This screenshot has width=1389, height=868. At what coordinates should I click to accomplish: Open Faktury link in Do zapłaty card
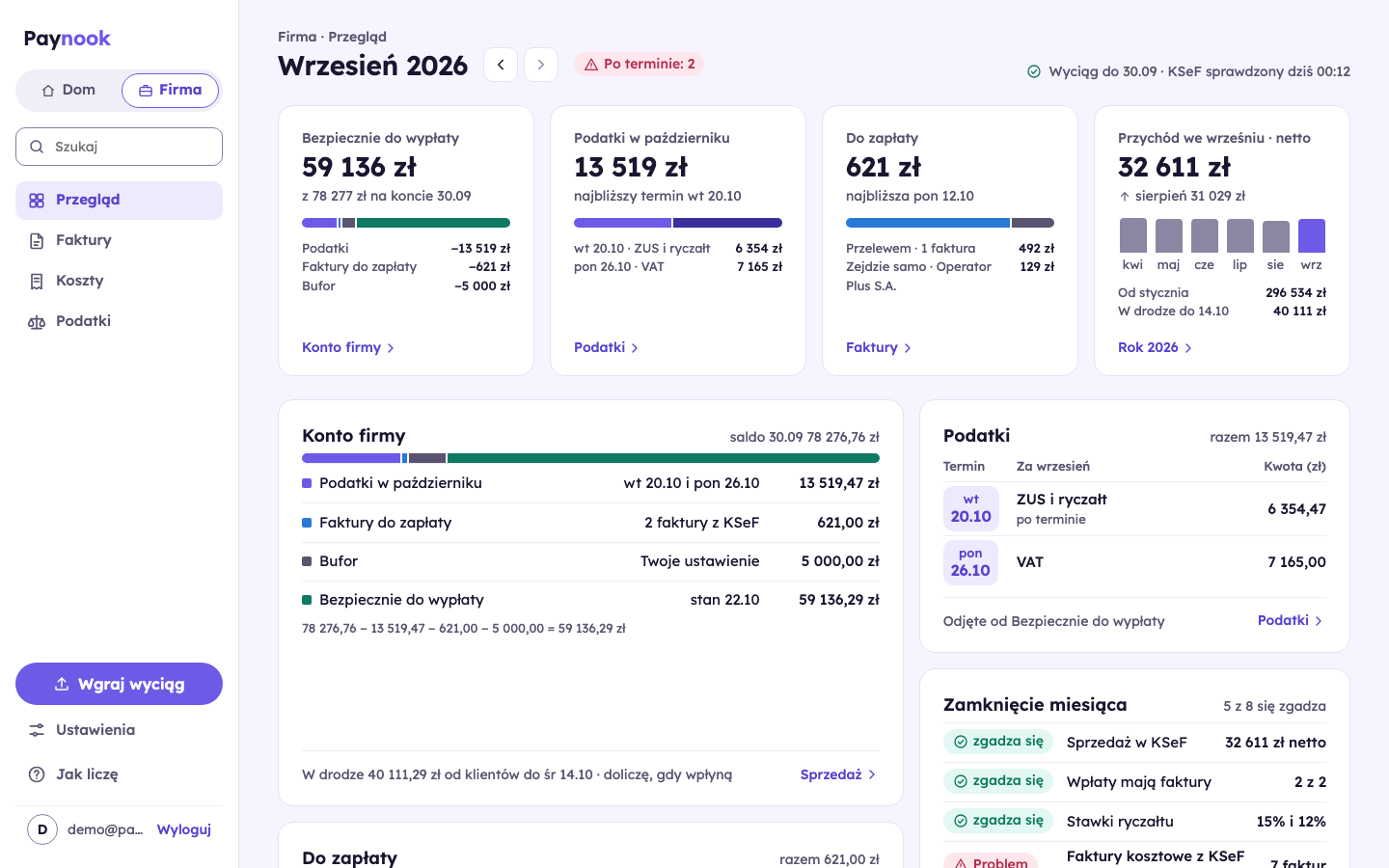(x=879, y=347)
